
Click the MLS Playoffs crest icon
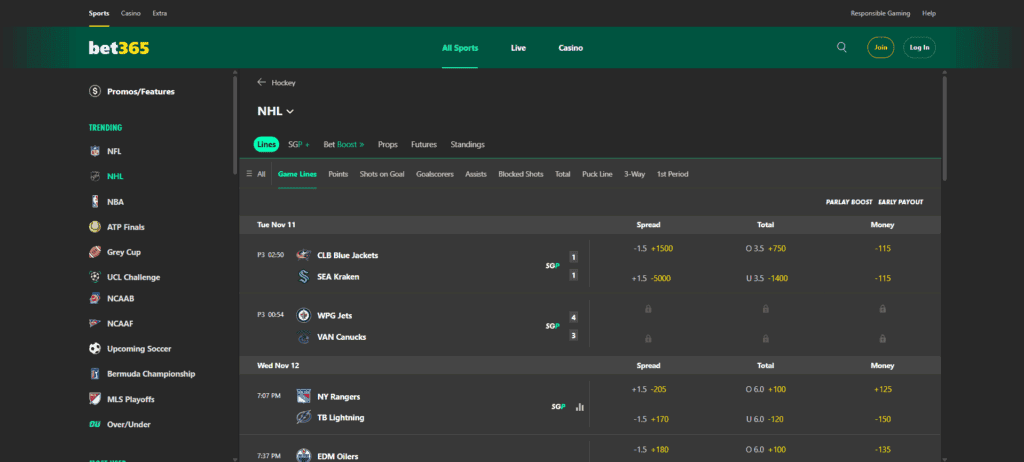click(95, 399)
